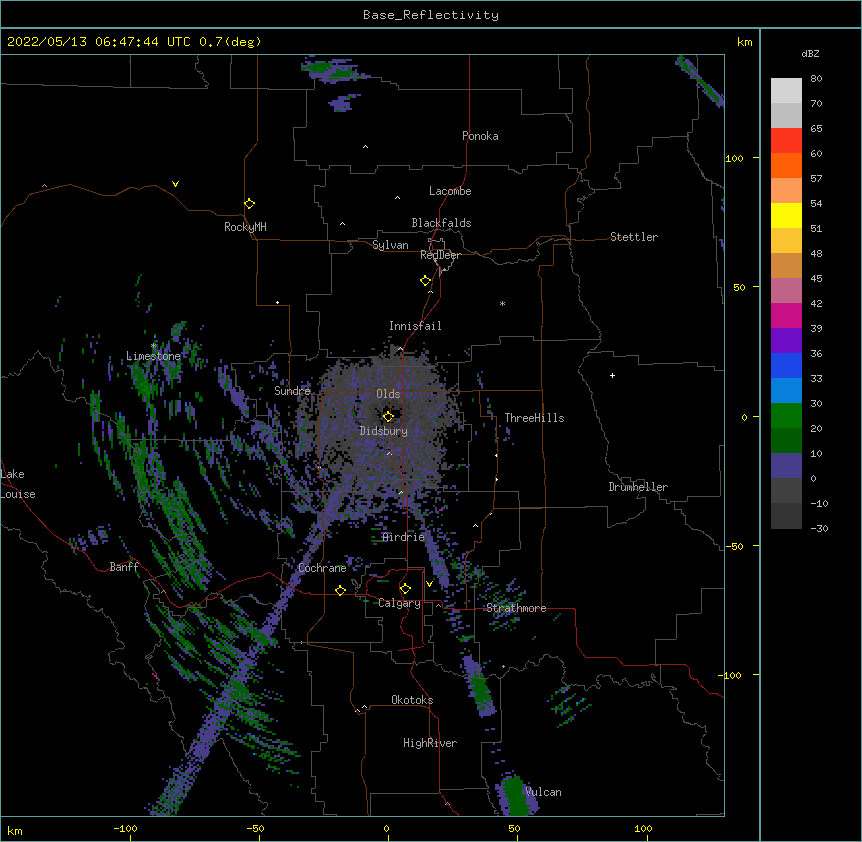The width and height of the screenshot is (862, 842).
Task: Click the km unit label at top right
Action: tap(745, 42)
